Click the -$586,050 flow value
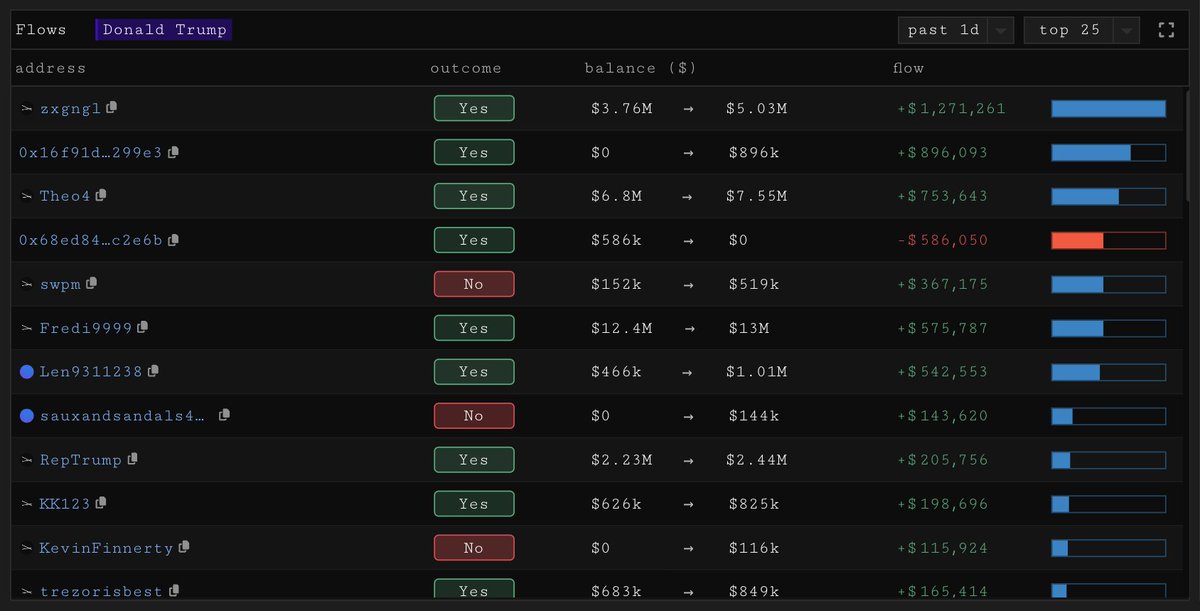This screenshot has height=611, width=1200. (942, 241)
